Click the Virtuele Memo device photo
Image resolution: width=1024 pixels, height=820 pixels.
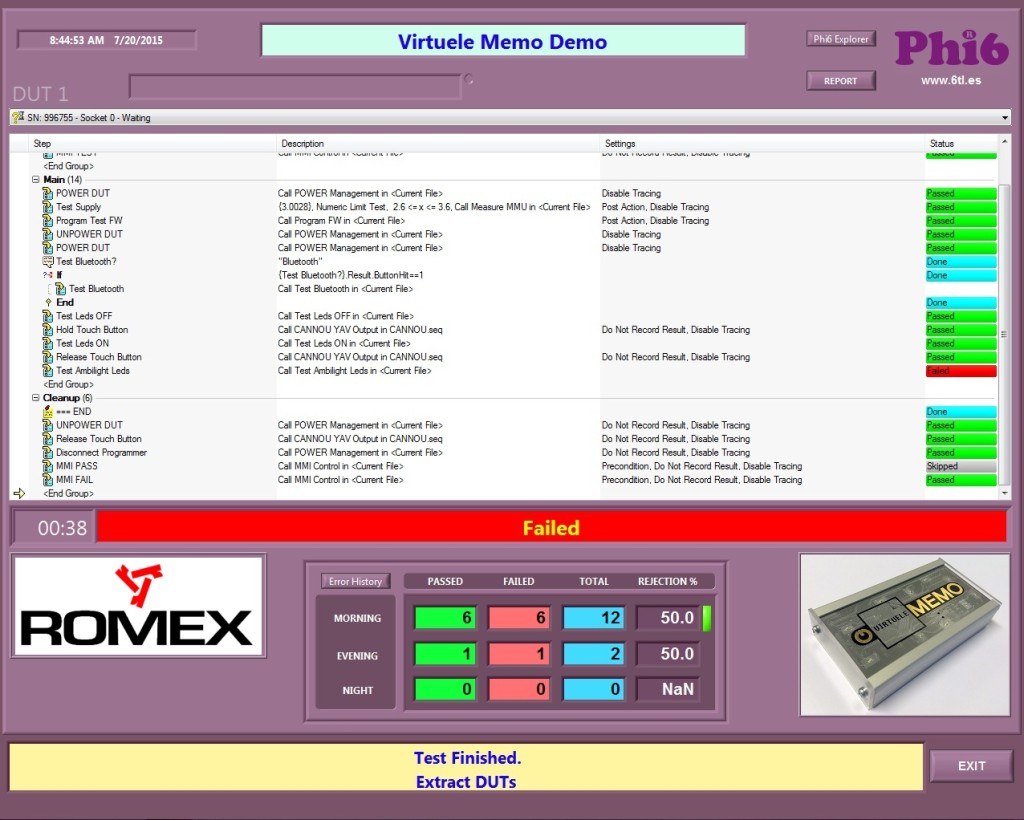(x=903, y=634)
